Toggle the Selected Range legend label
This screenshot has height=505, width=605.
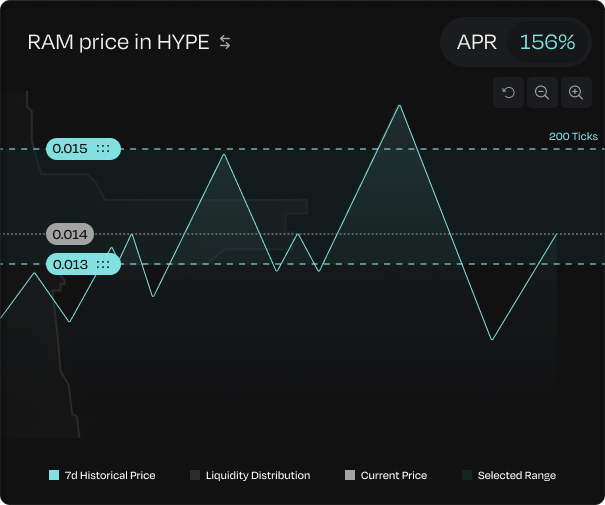pyautogui.click(x=516, y=475)
